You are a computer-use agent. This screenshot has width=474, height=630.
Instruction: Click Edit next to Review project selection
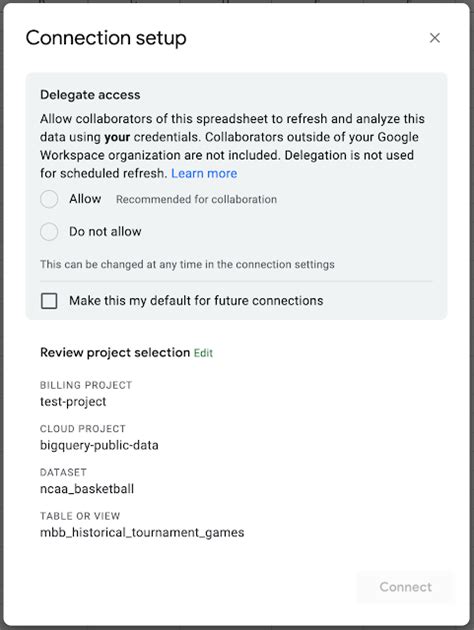203,353
